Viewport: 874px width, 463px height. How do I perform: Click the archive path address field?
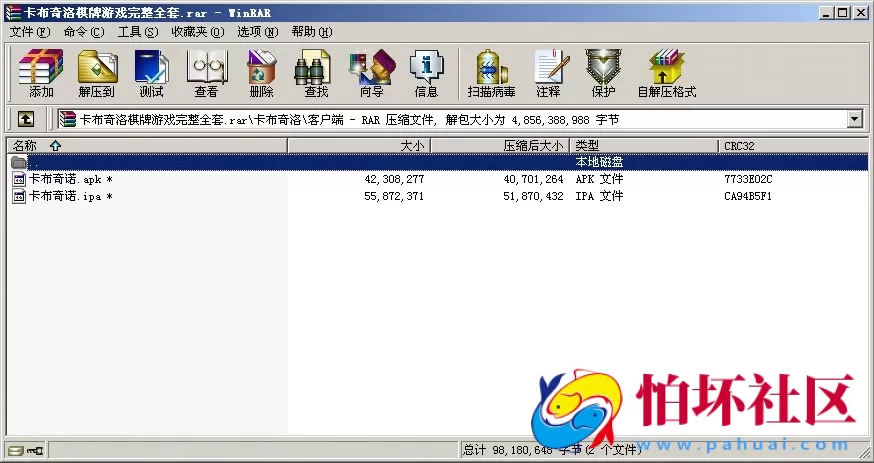click(452, 119)
